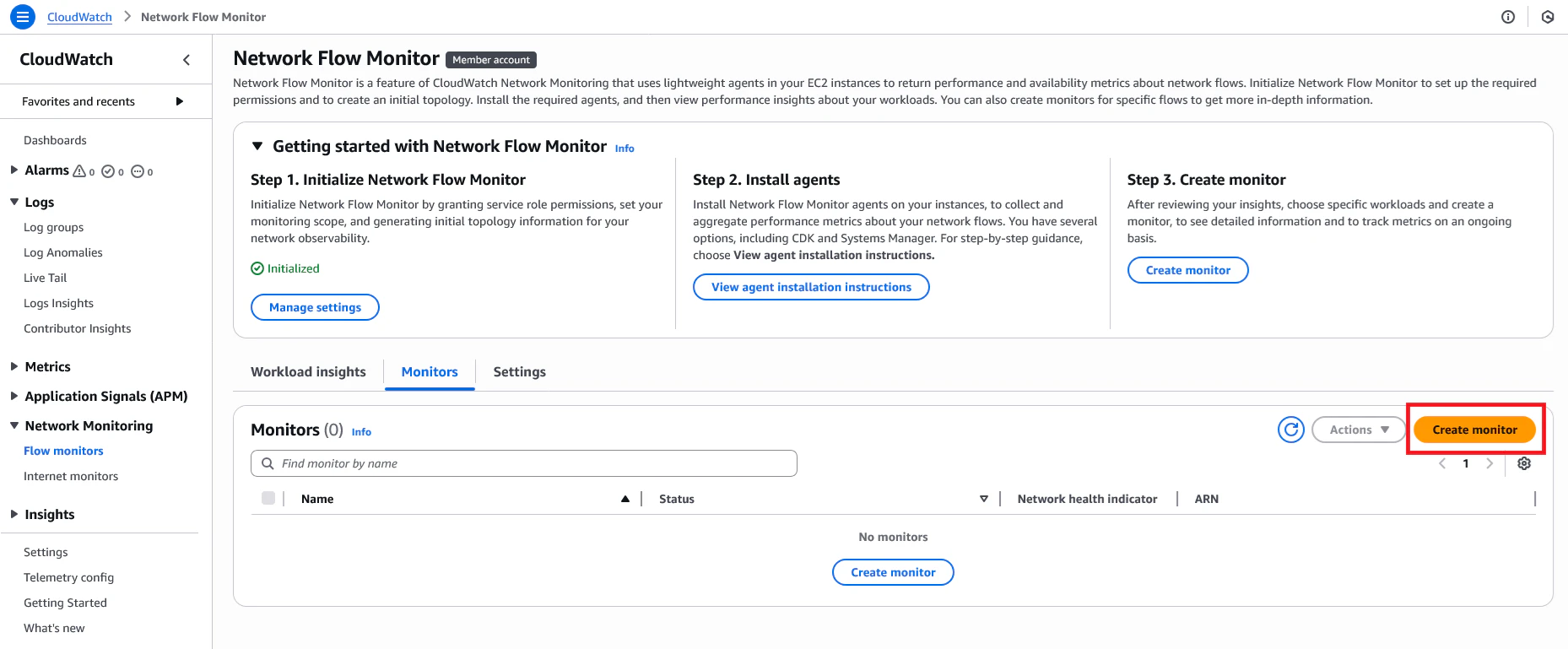Image resolution: width=1568 pixels, height=649 pixels.
Task: Click View agent installation instructions
Action: 811,287
